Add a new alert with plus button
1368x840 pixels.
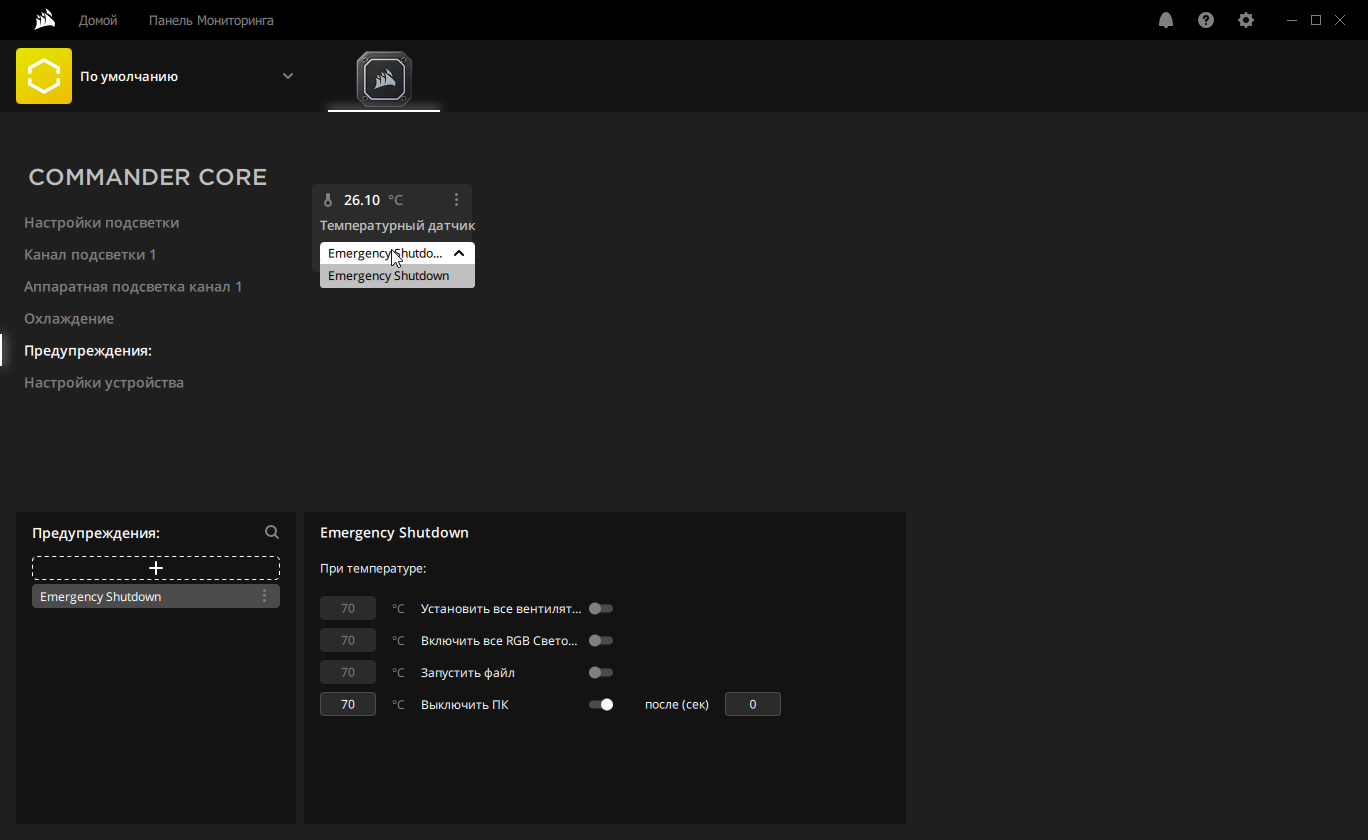pos(156,568)
